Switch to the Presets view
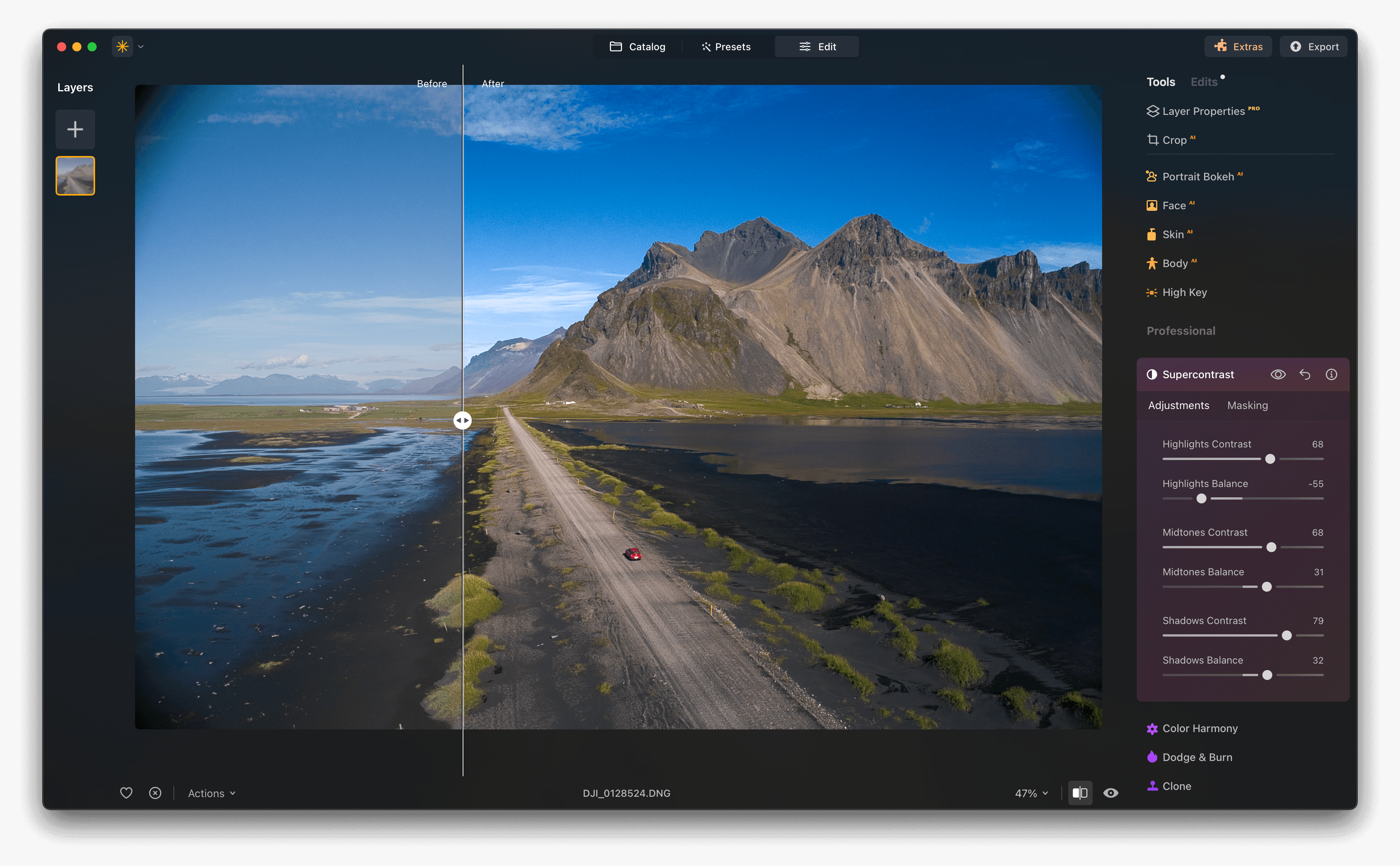The height and width of the screenshot is (866, 1400). click(725, 46)
